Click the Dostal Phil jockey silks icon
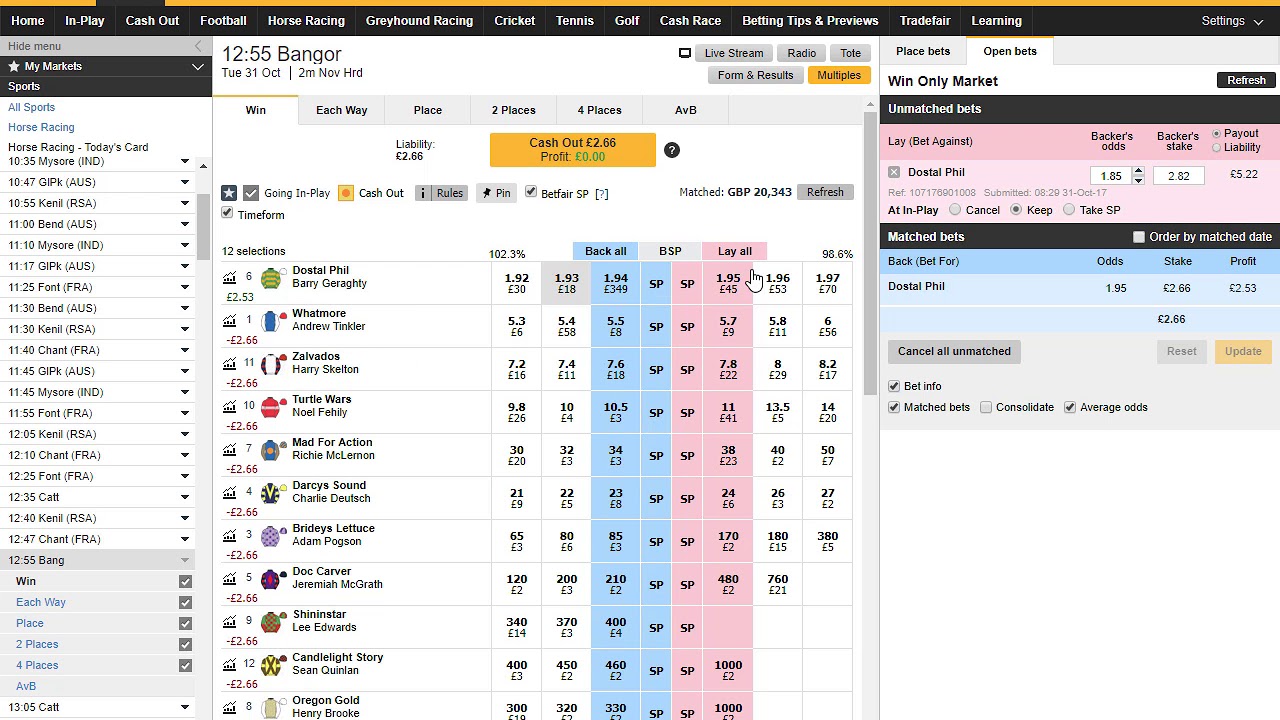 coord(271,279)
